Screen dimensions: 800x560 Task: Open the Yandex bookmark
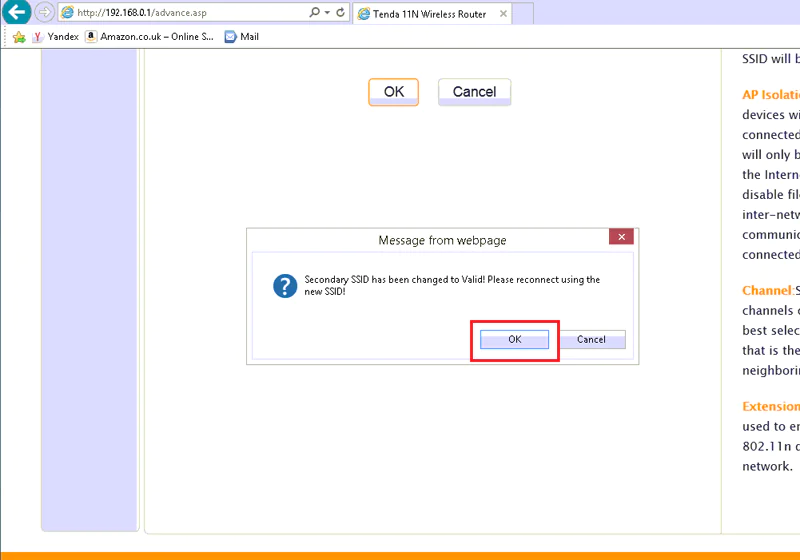56,37
